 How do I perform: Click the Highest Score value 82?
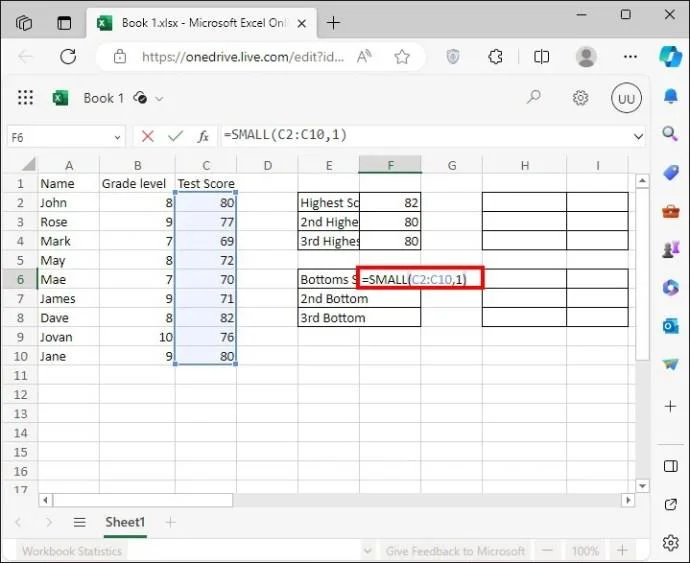click(390, 202)
